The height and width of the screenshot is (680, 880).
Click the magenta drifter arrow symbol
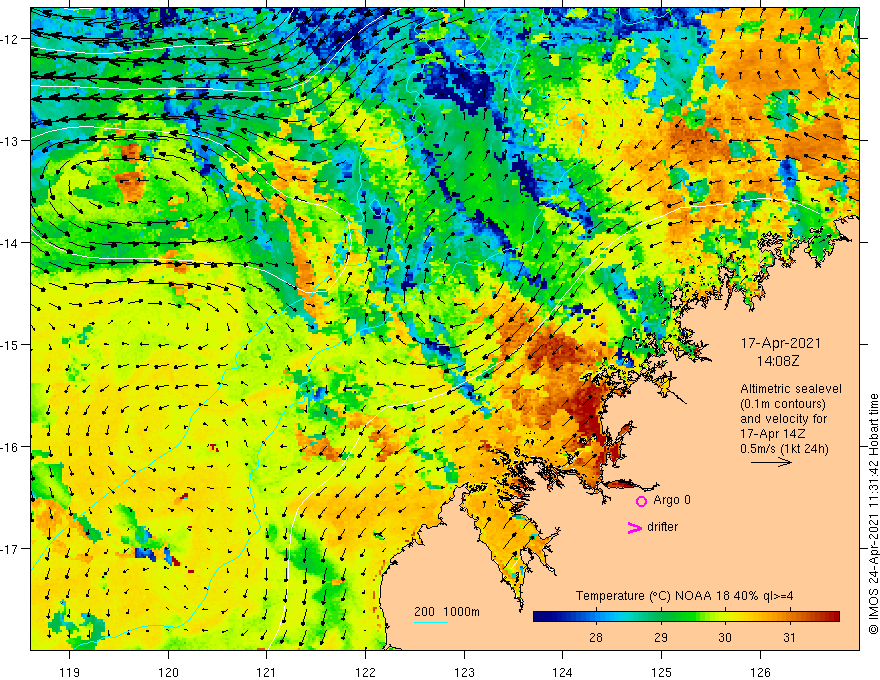coord(635,527)
